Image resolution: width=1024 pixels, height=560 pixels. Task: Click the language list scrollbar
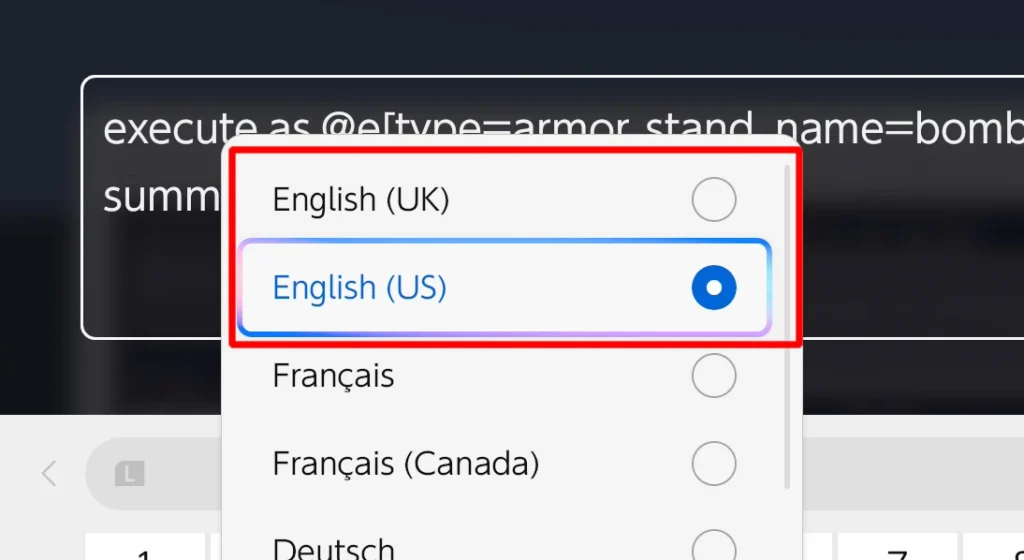tap(788, 330)
